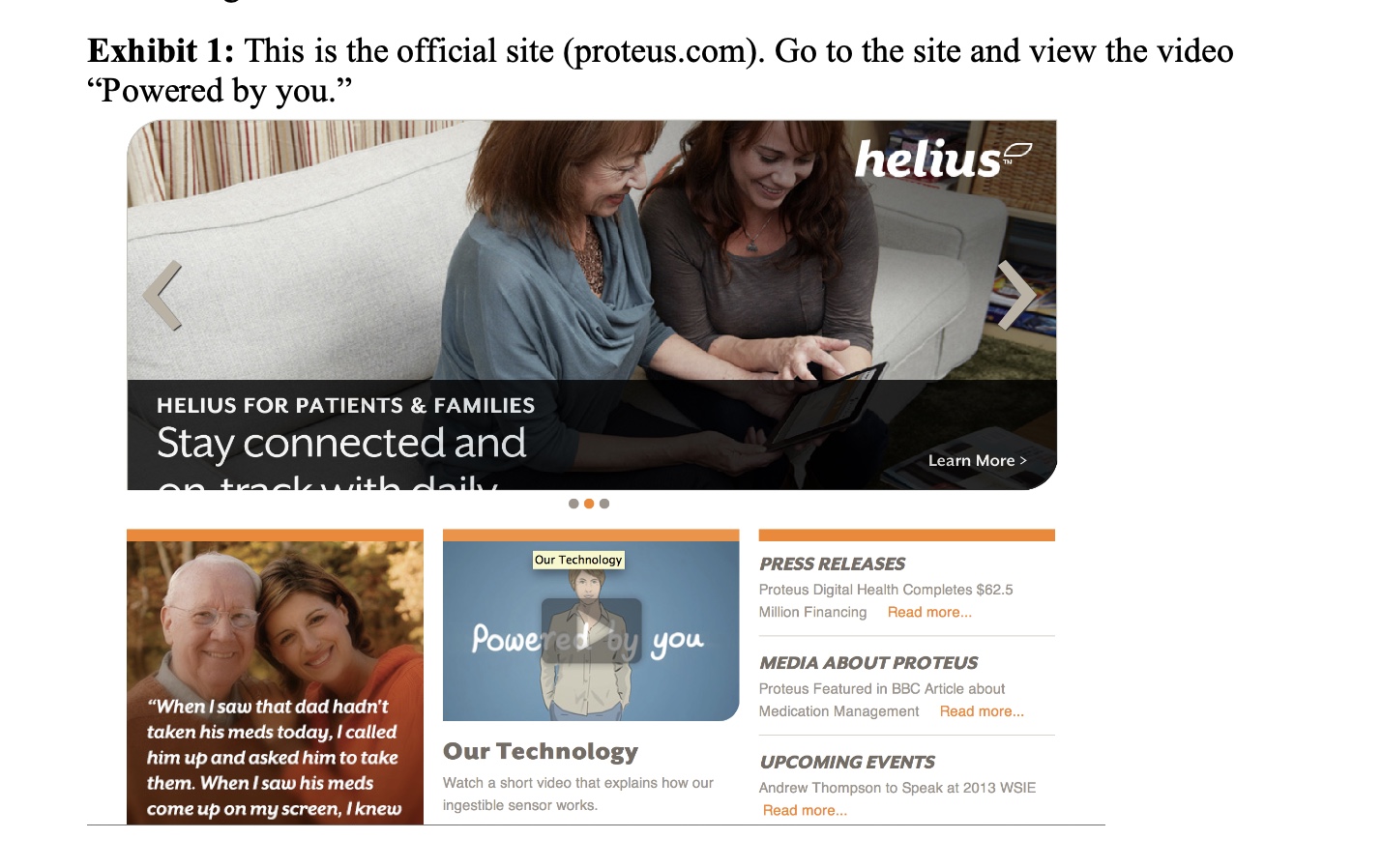1382x868 pixels.
Task: Click the Stay connected headline text
Action: click(x=341, y=444)
